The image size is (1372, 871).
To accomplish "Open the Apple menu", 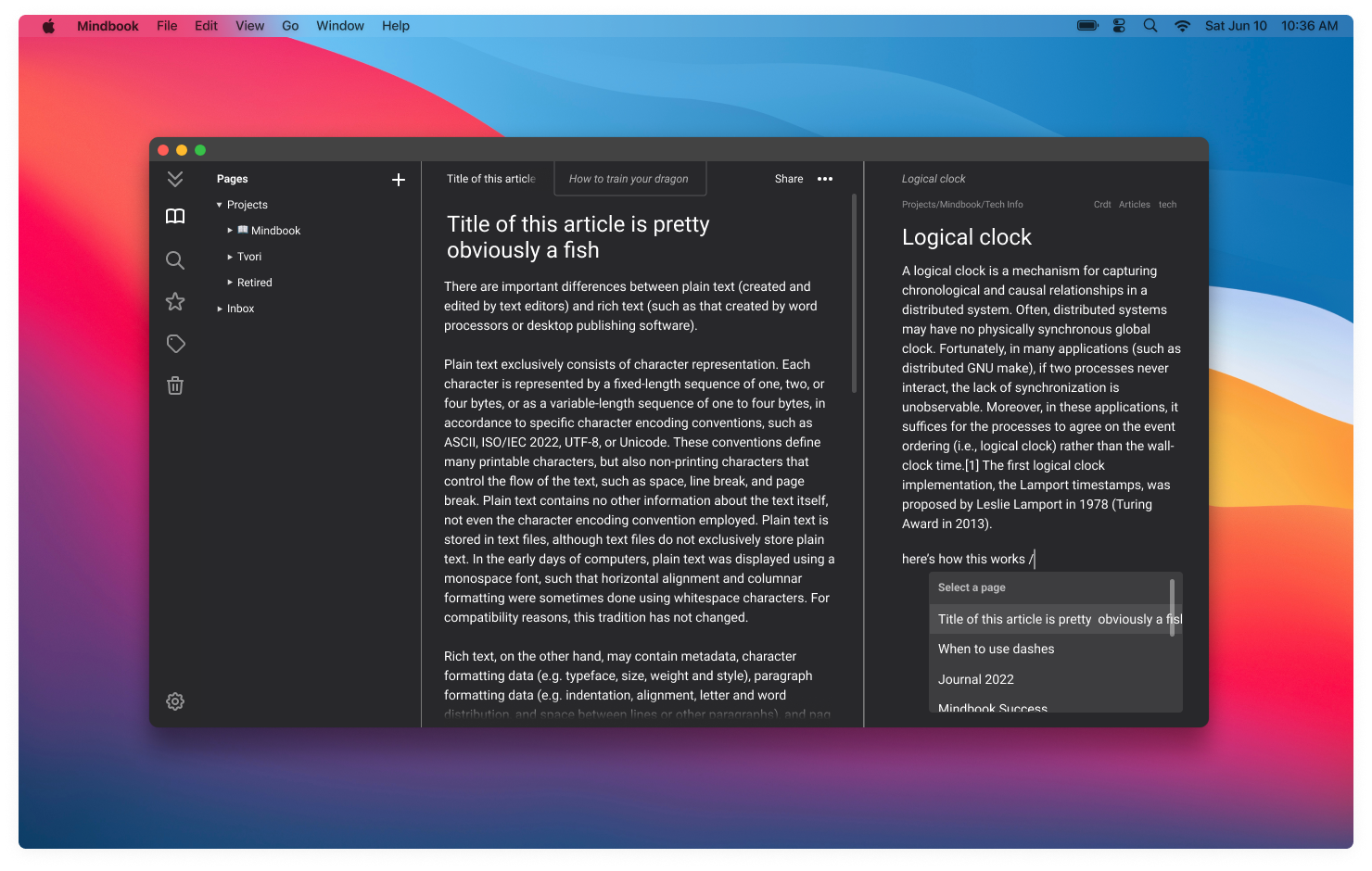I will 48,26.
